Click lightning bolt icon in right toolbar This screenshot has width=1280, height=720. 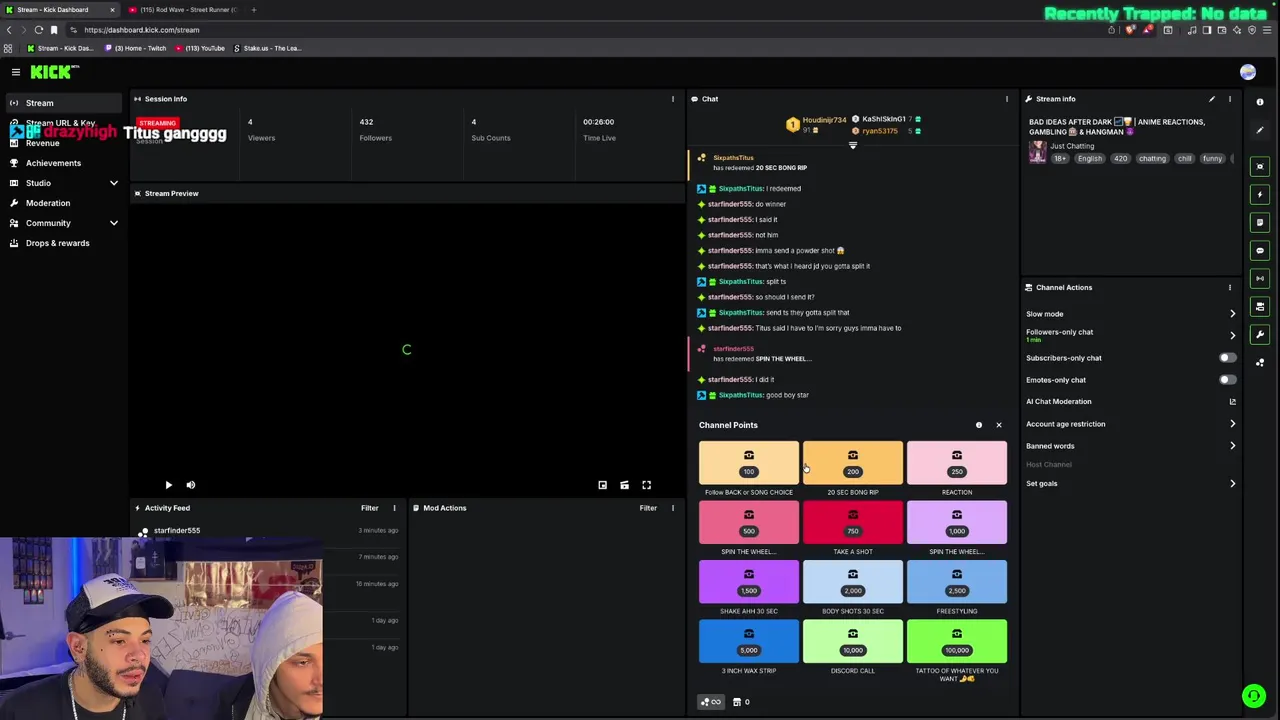1260,194
